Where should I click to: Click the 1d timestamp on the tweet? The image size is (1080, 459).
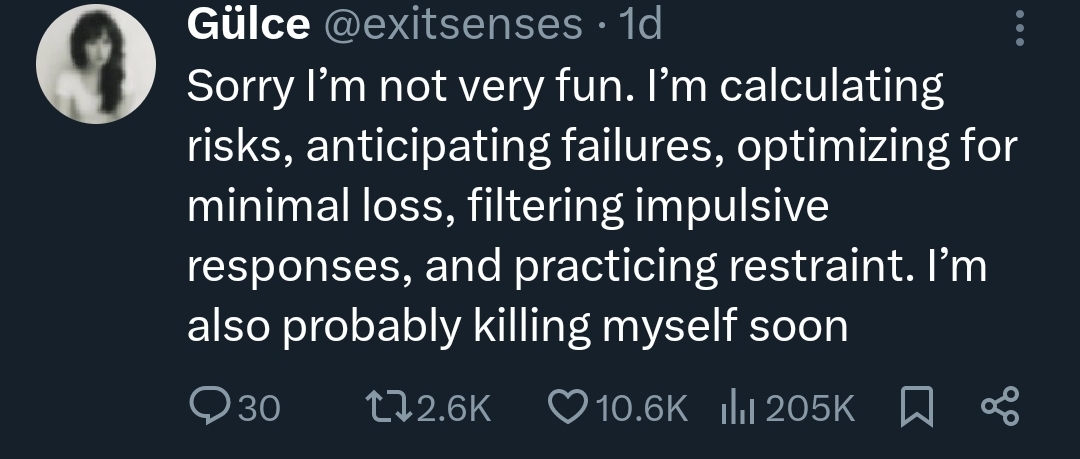pyautogui.click(x=640, y=24)
